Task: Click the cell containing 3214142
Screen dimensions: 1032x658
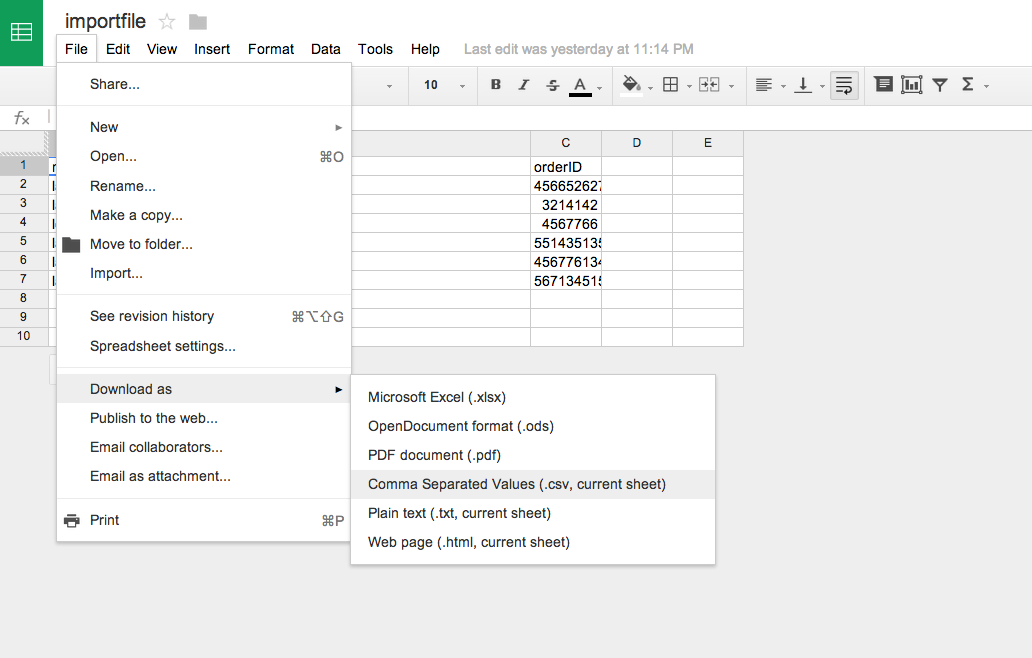Action: [566, 205]
